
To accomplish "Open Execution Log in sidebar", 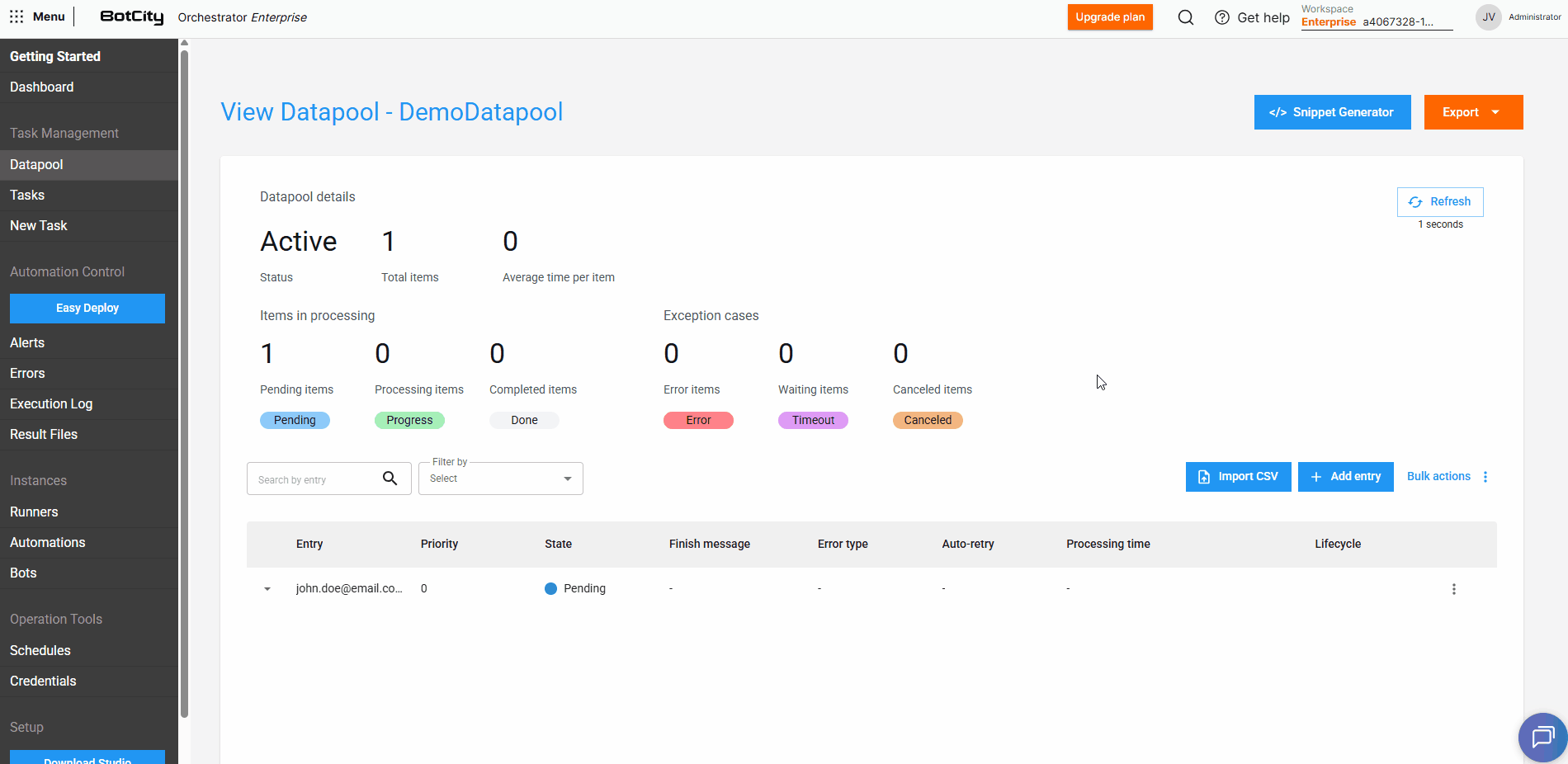I will pyautogui.click(x=51, y=403).
